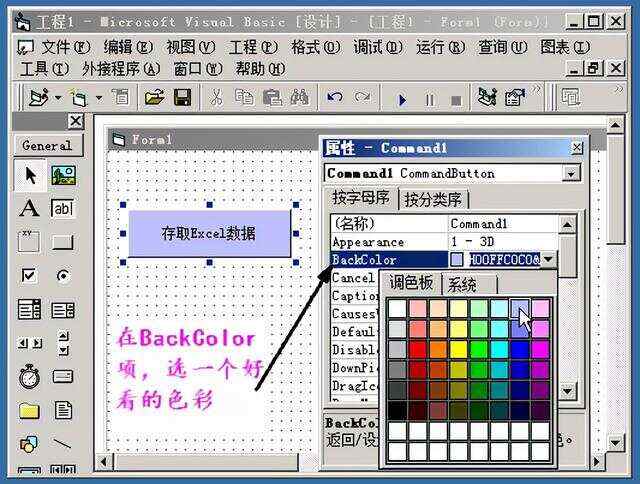The image size is (640, 484).
Task: Select the Pointer tool in toolbox
Action: [x=29, y=175]
